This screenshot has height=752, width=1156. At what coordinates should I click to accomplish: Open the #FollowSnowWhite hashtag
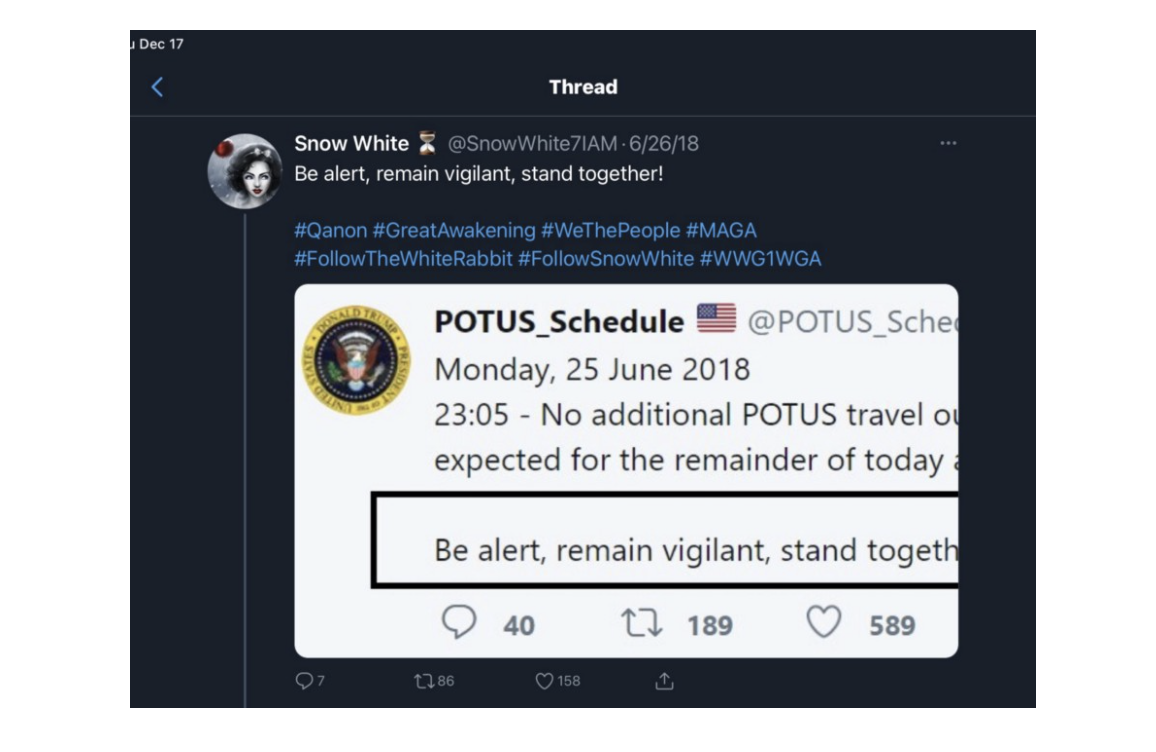click(605, 259)
